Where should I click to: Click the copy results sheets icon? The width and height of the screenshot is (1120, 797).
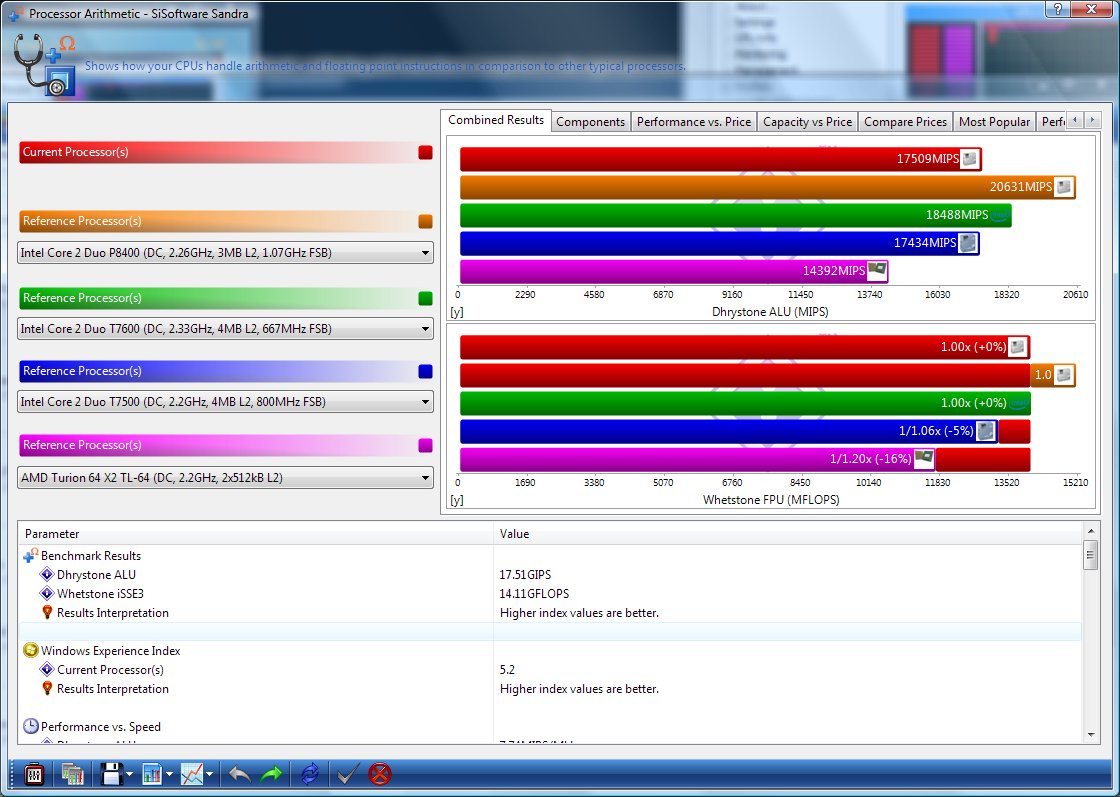pyautogui.click(x=72, y=774)
